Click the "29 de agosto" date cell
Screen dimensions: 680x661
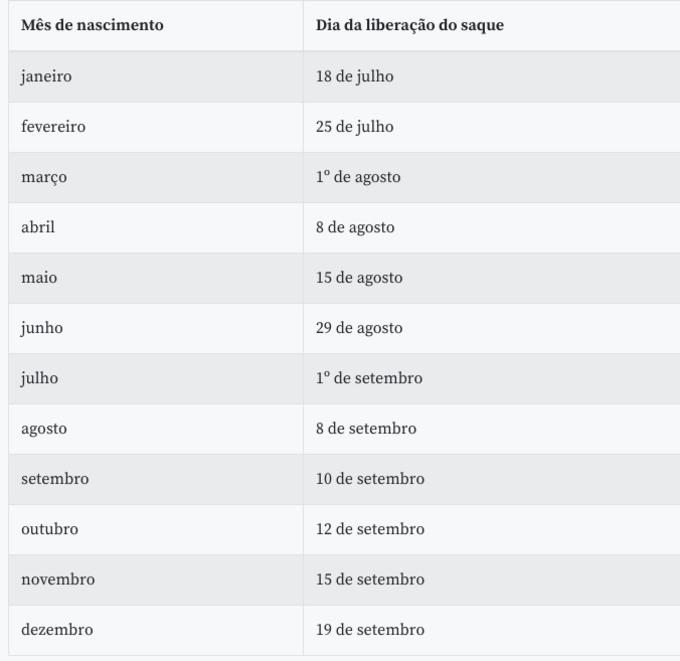coord(359,328)
